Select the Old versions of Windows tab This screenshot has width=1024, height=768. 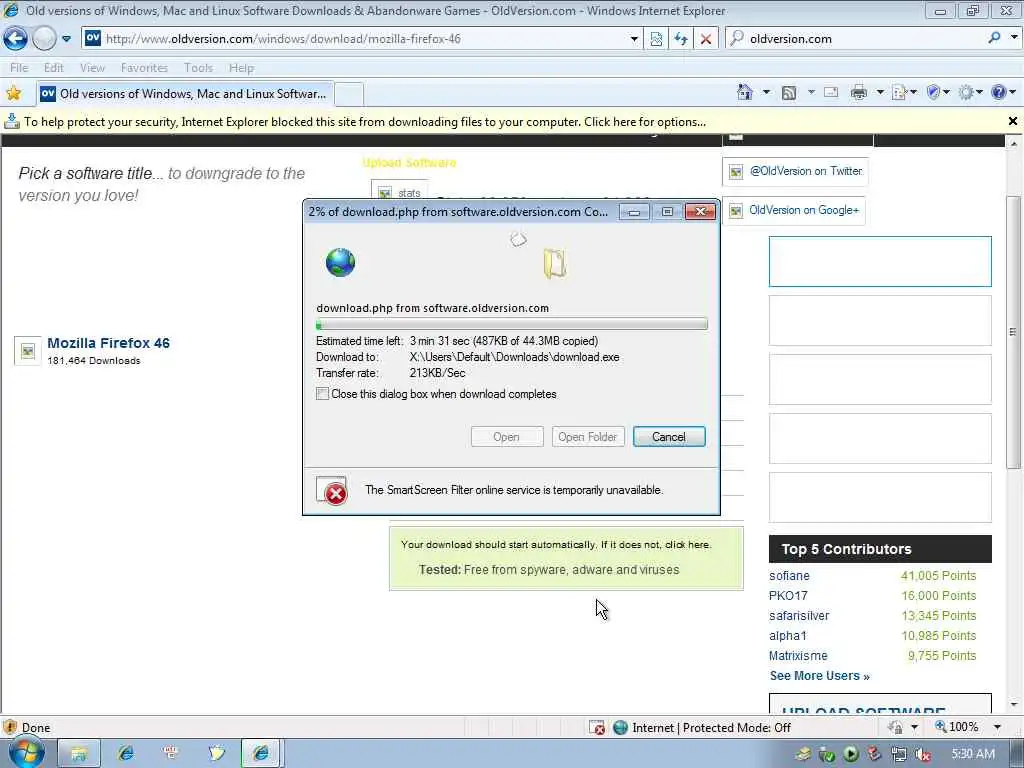[185, 94]
